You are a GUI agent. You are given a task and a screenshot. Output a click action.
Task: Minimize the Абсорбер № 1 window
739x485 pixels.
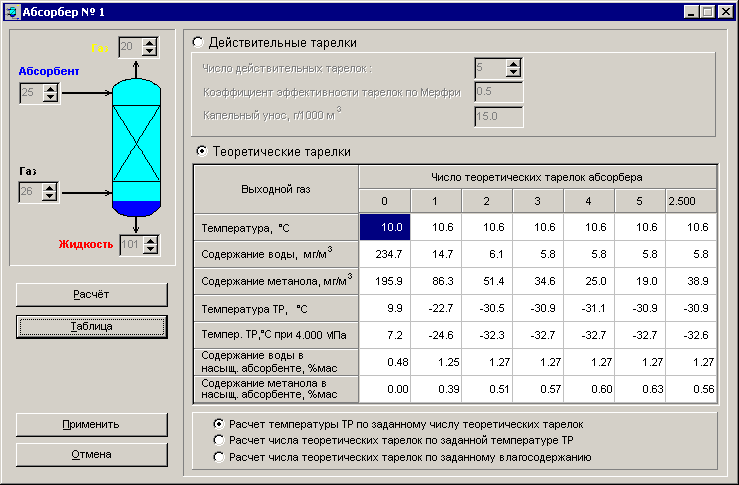point(691,12)
